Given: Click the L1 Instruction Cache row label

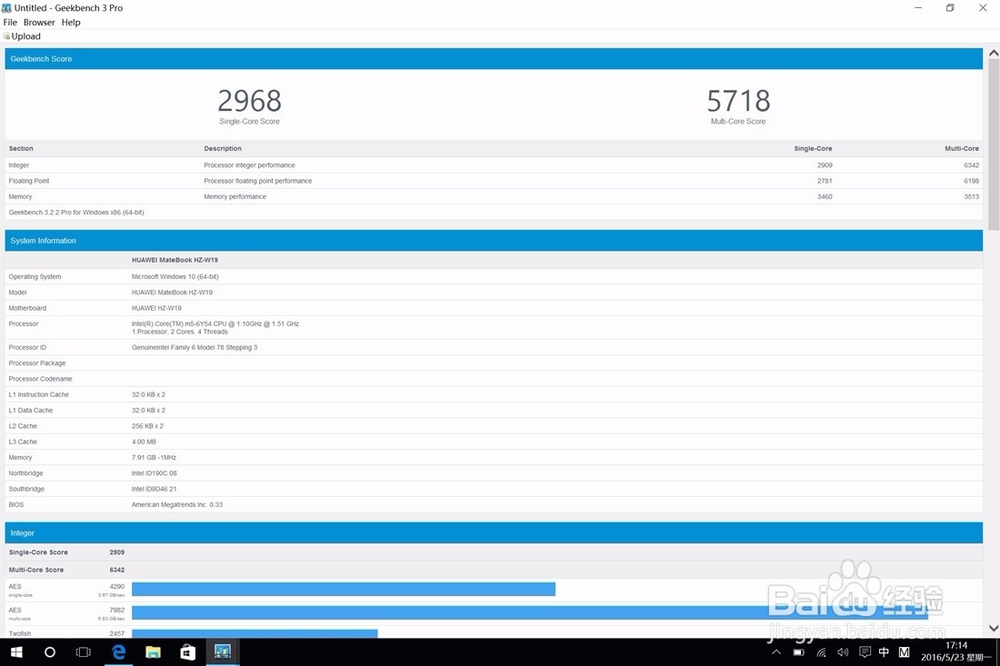Looking at the screenshot, I should [x=39, y=395].
